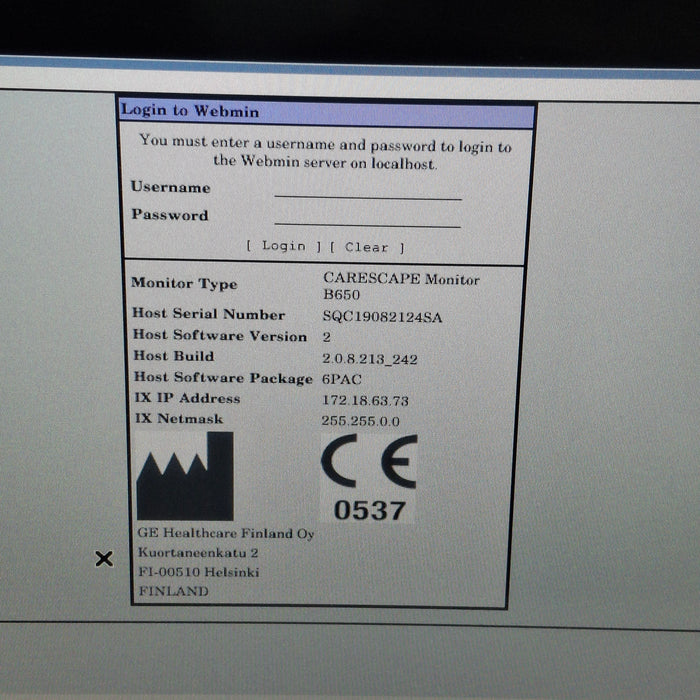Select the Host Serial Number value SQC19082124SA
The height and width of the screenshot is (700, 700).
tap(382, 317)
